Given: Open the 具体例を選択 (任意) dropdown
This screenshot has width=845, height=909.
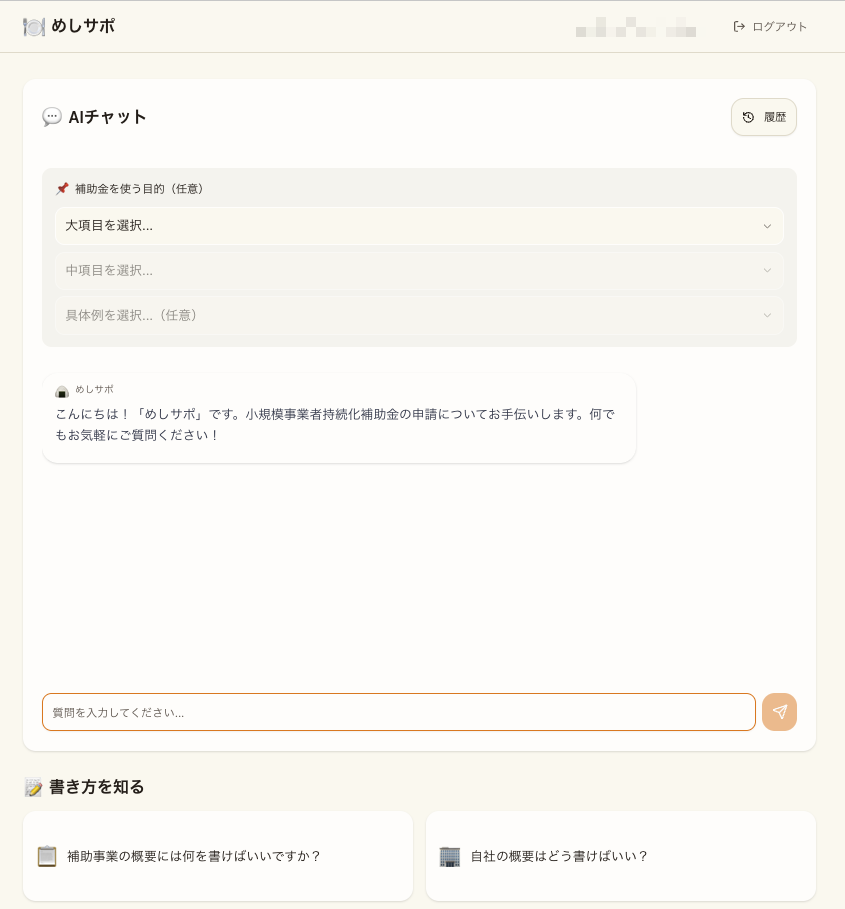Looking at the screenshot, I should (419, 315).
